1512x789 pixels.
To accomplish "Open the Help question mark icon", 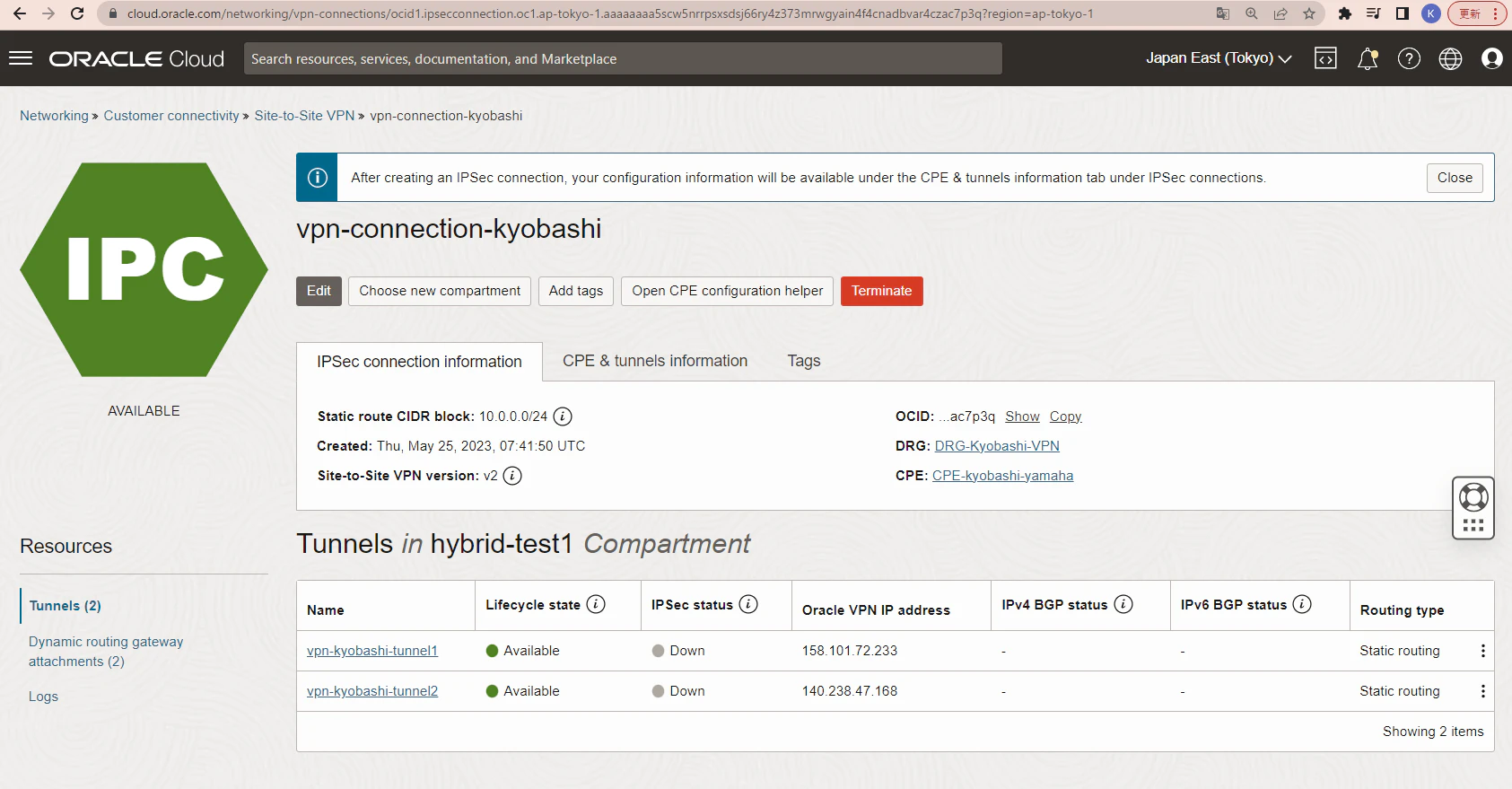I will 1409,58.
